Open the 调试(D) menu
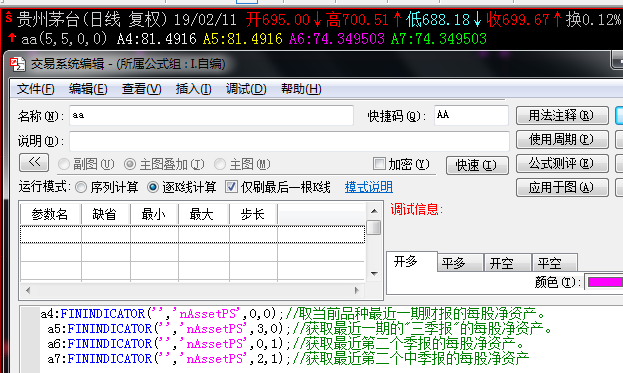Image resolution: width=623 pixels, height=373 pixels. (x=246, y=89)
